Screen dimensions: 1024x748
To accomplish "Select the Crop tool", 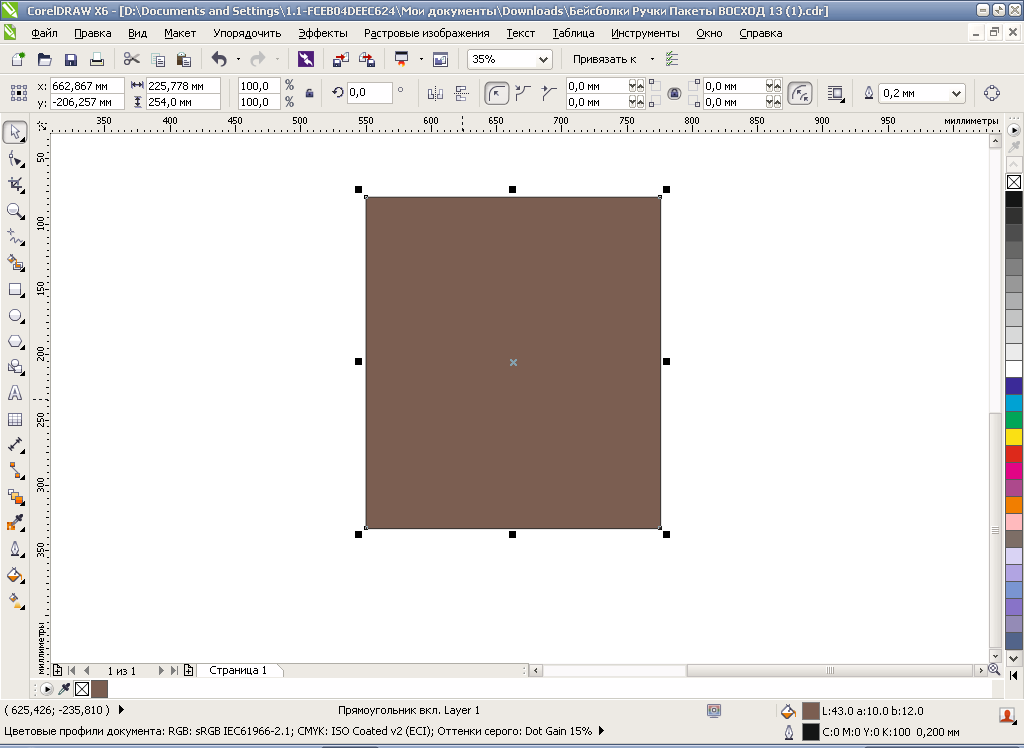I will [15, 185].
